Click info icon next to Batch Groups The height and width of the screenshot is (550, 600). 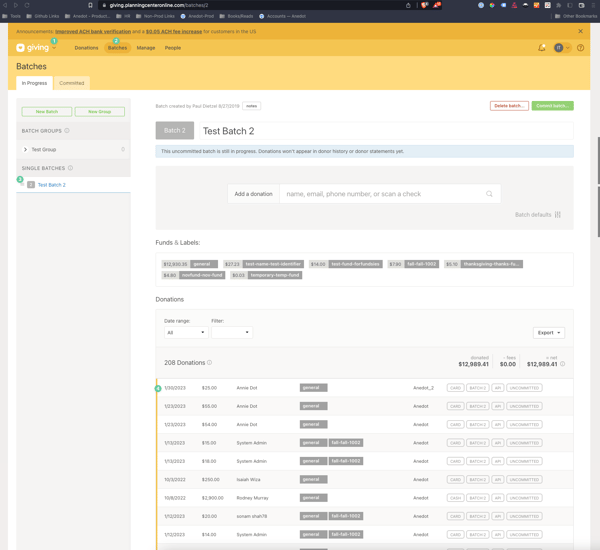tap(67, 131)
